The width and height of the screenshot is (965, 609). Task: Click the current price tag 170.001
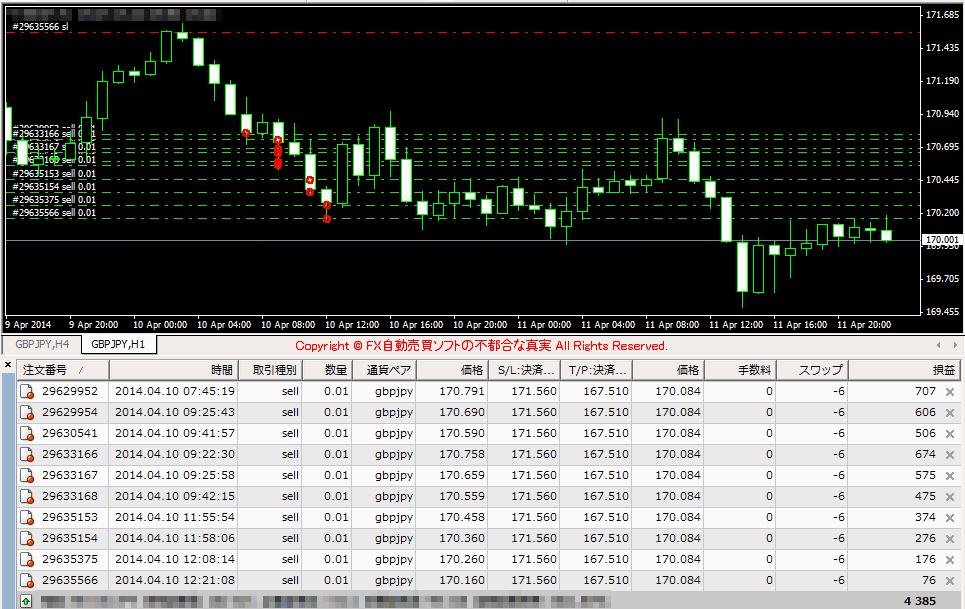942,239
